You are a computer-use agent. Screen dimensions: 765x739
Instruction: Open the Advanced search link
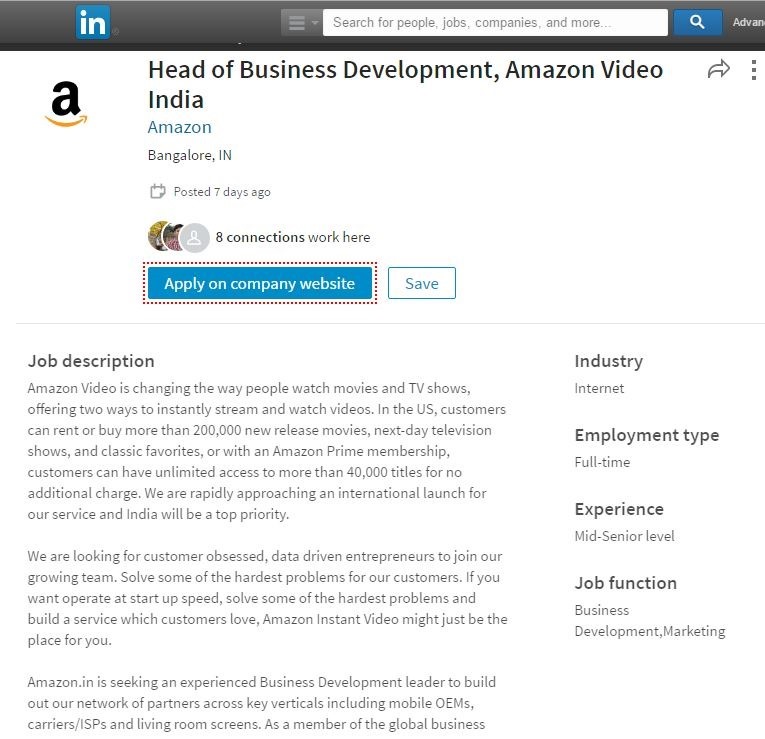tap(747, 22)
